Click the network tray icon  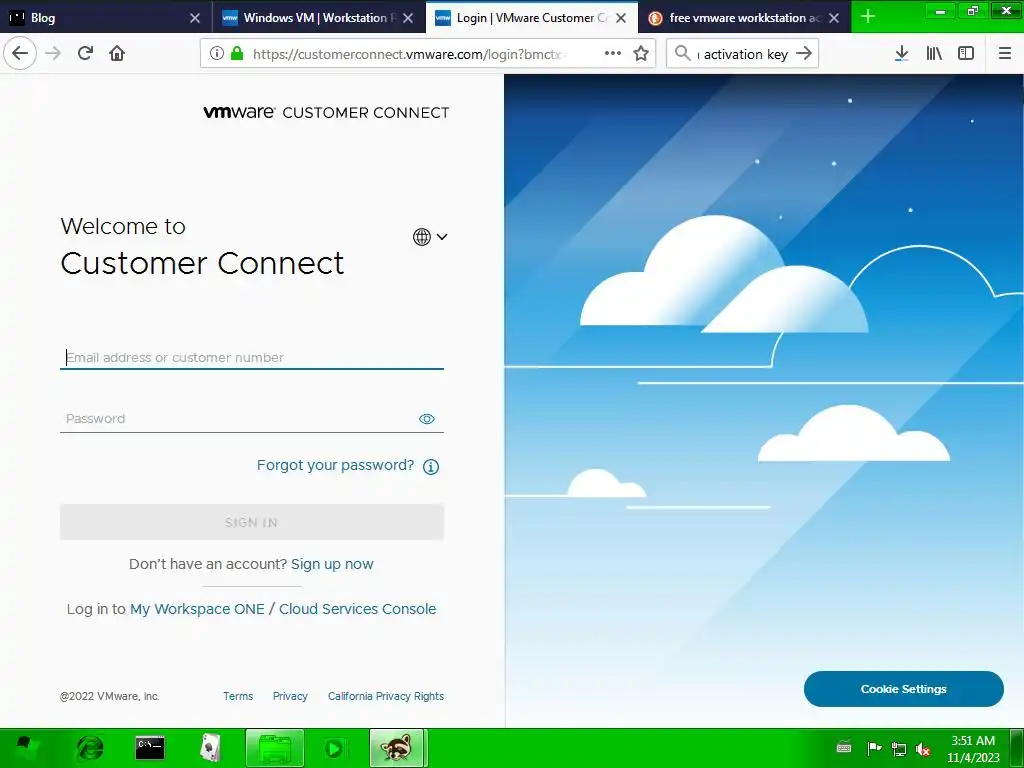pyautogui.click(x=899, y=749)
